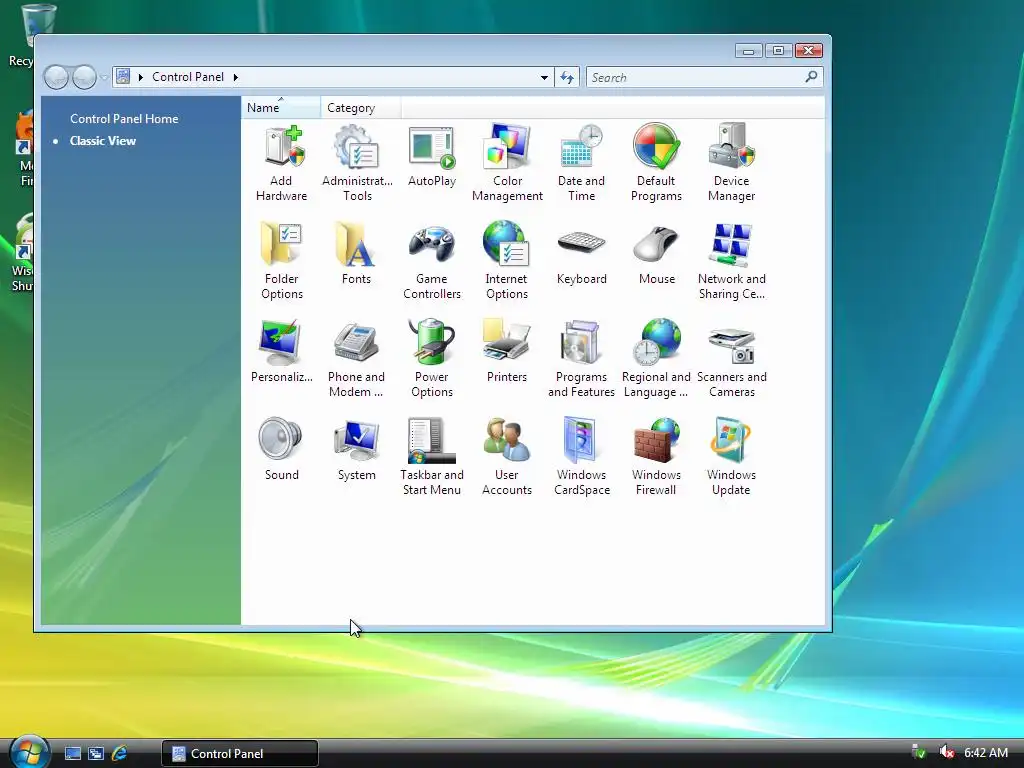Open Folder Options
This screenshot has height=768, width=1024.
click(x=281, y=261)
